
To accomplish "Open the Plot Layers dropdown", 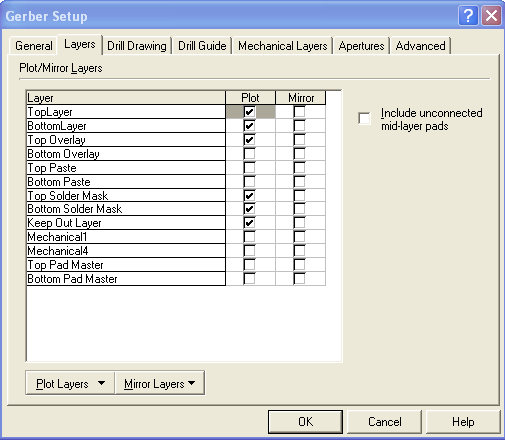I will coord(70,383).
